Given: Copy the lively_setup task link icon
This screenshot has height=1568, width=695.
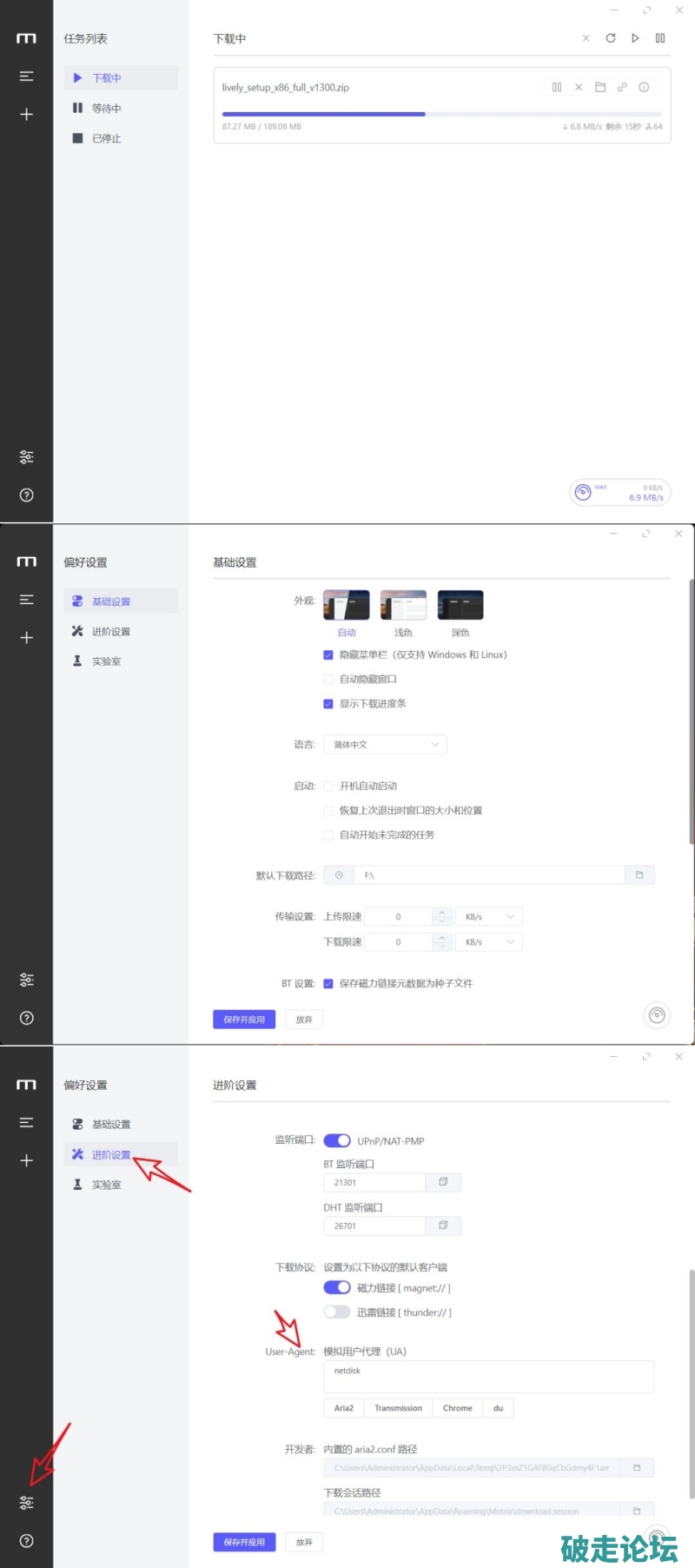Looking at the screenshot, I should point(622,87).
